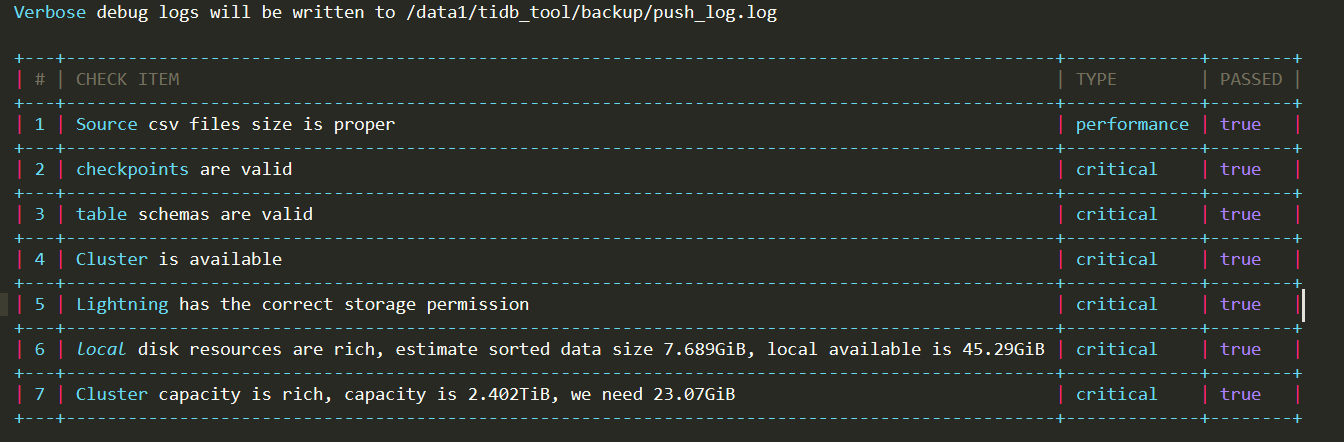Viewport: 1344px width, 442px height.
Task: Click the Cluster capacity is rich line
Action: click(x=405, y=394)
